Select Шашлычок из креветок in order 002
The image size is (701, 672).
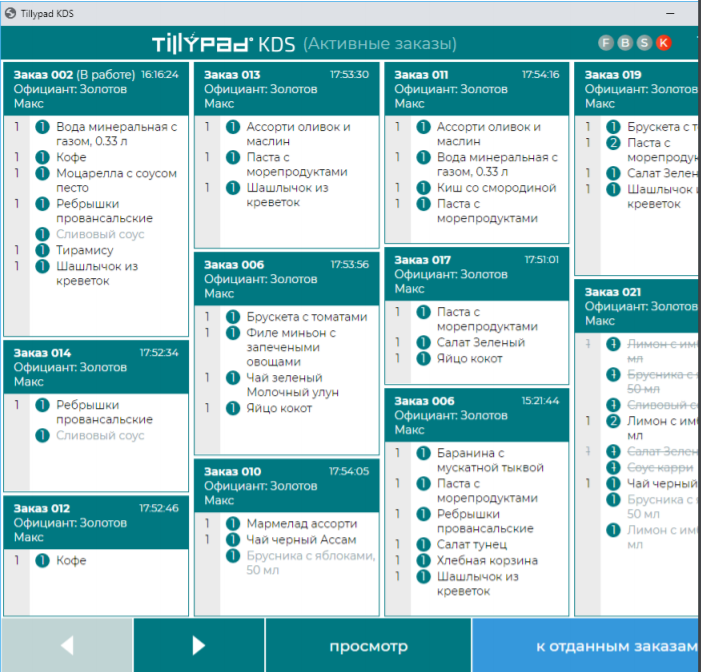[97, 274]
